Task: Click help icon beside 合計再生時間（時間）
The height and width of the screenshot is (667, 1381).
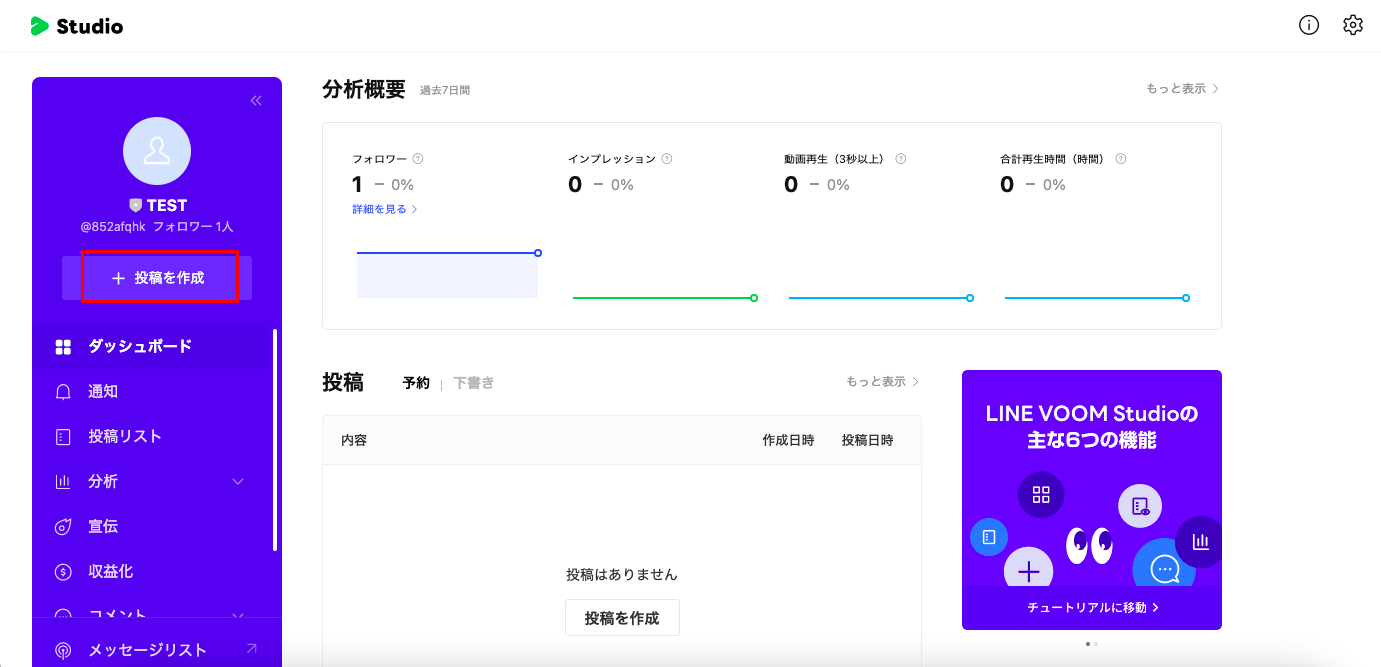Action: tap(1121, 159)
